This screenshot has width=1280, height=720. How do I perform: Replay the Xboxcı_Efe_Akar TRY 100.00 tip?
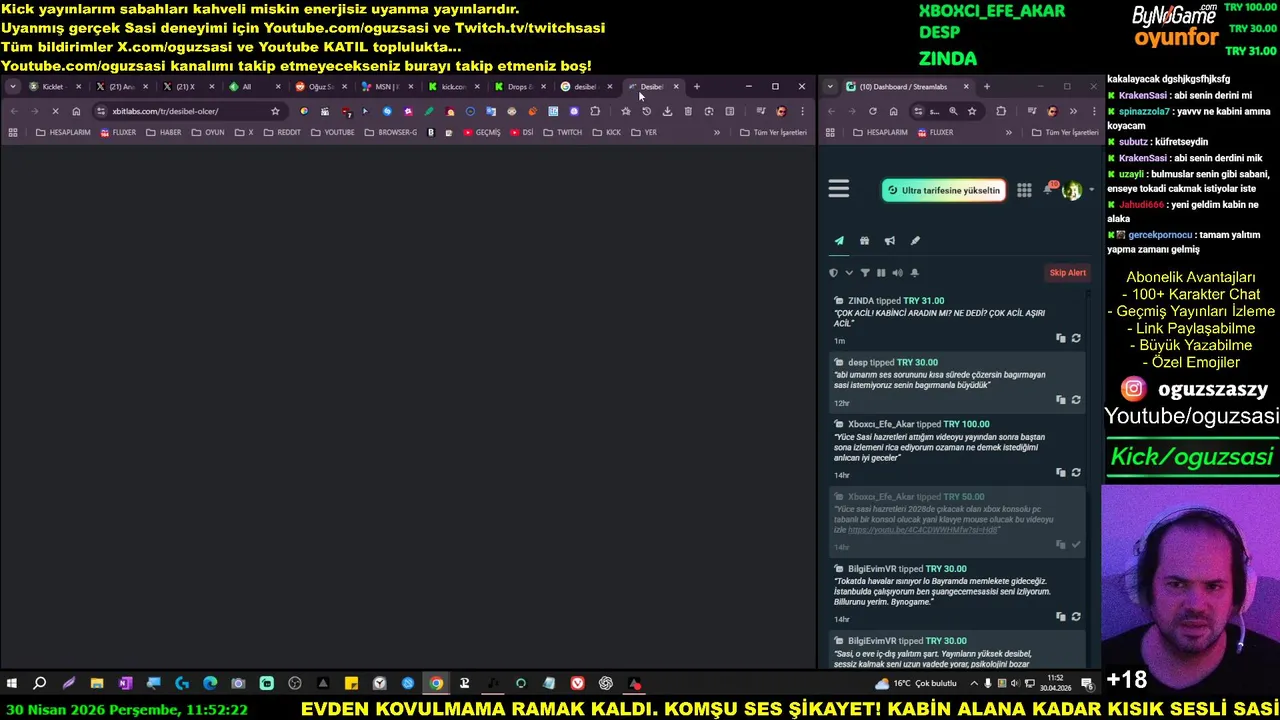pyautogui.click(x=1076, y=472)
